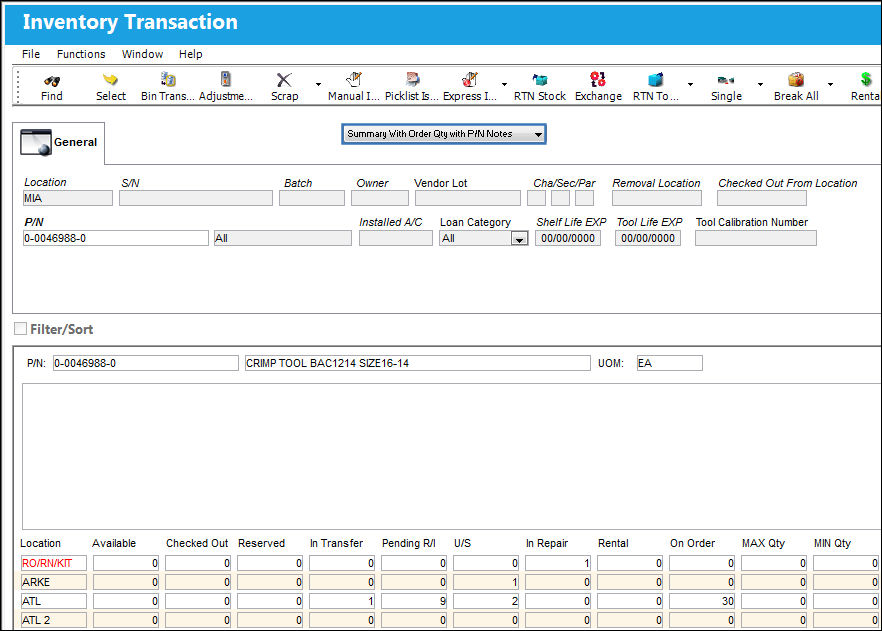Expand the arrow next to Express Issue
Image resolution: width=882 pixels, height=631 pixels.
(x=504, y=84)
